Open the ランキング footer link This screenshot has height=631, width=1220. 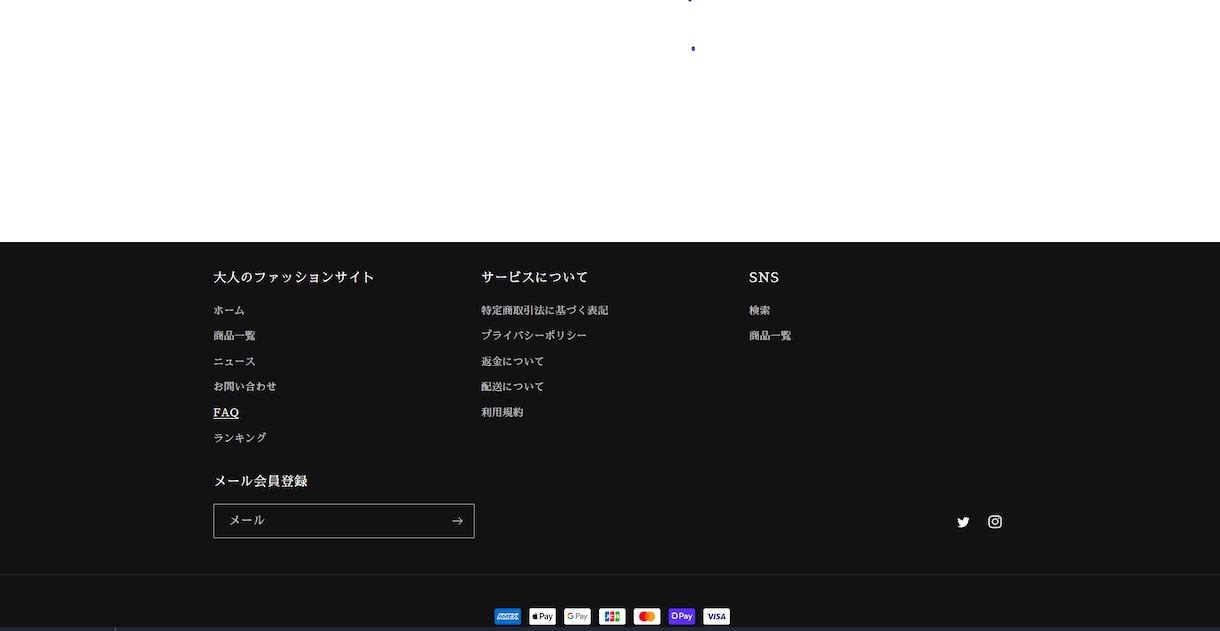click(x=240, y=438)
